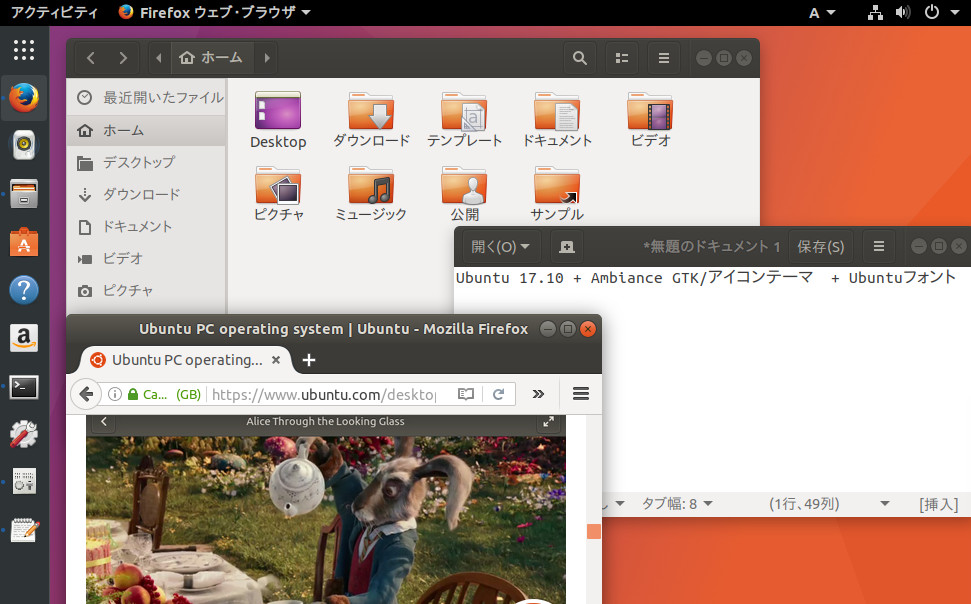Open the gedit hamburger menu
This screenshot has height=604, width=971.
(x=878, y=246)
